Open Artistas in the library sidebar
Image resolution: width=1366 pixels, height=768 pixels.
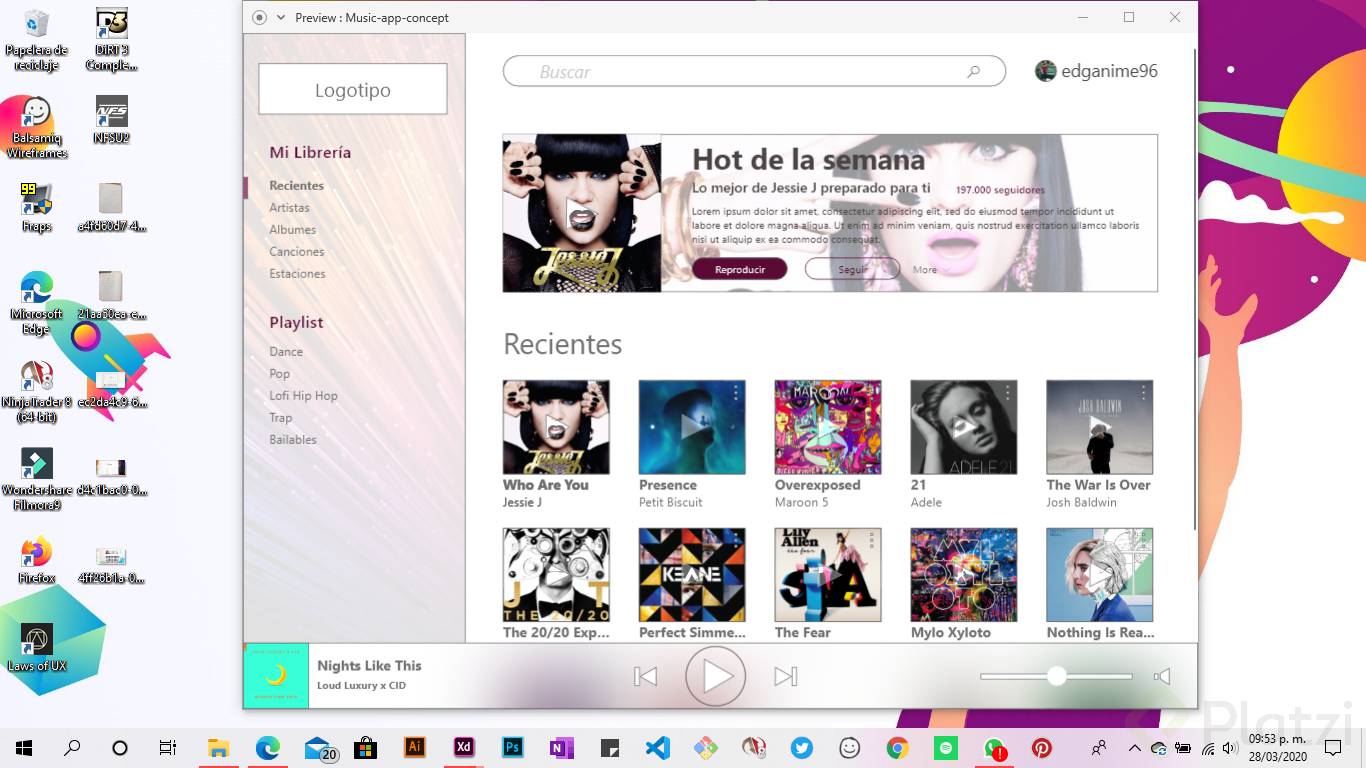tap(289, 208)
